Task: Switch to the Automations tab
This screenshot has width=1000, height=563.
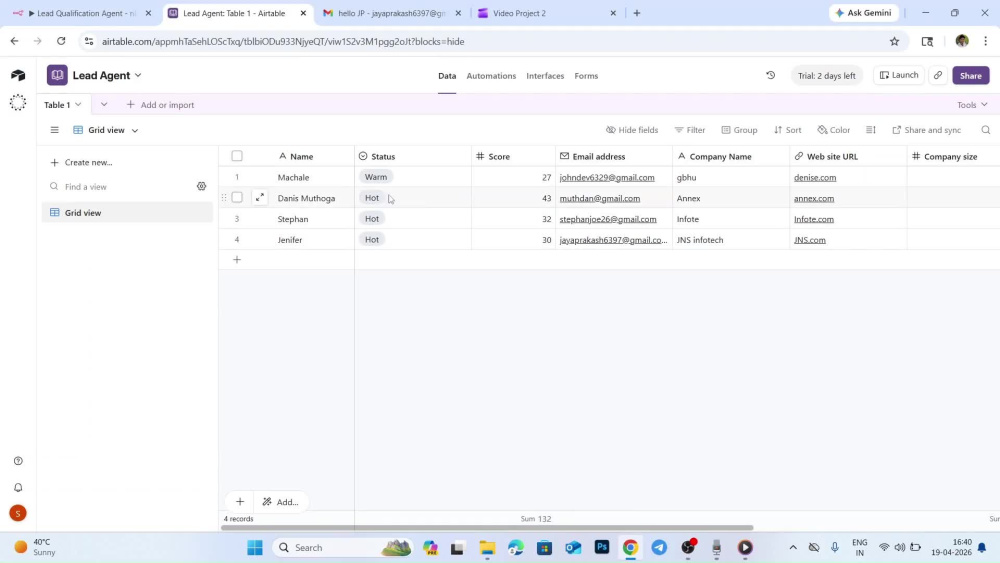Action: [491, 76]
